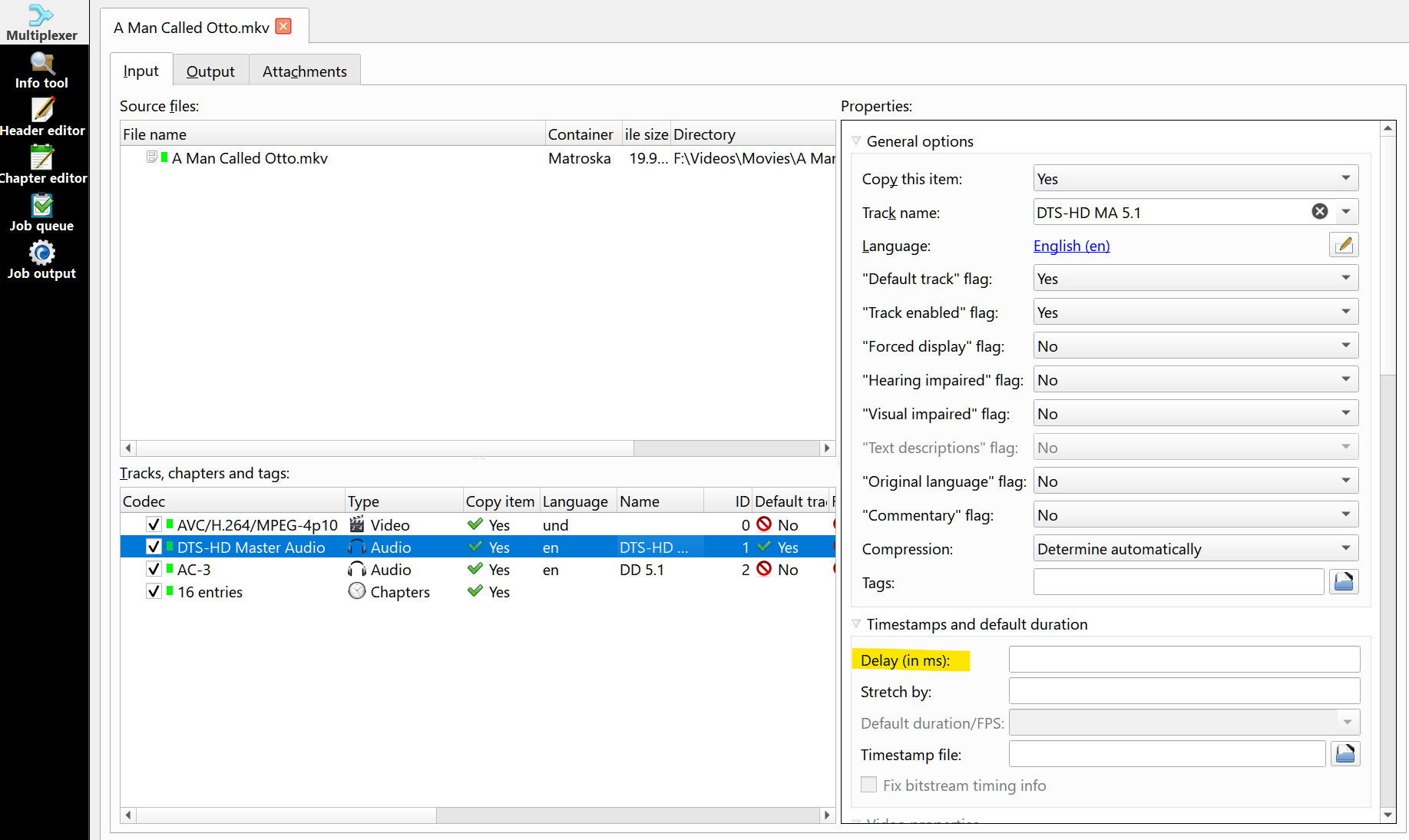Uncheck the AC-3 audio track checkbox
Image resolution: width=1409 pixels, height=840 pixels.
pyautogui.click(x=154, y=569)
